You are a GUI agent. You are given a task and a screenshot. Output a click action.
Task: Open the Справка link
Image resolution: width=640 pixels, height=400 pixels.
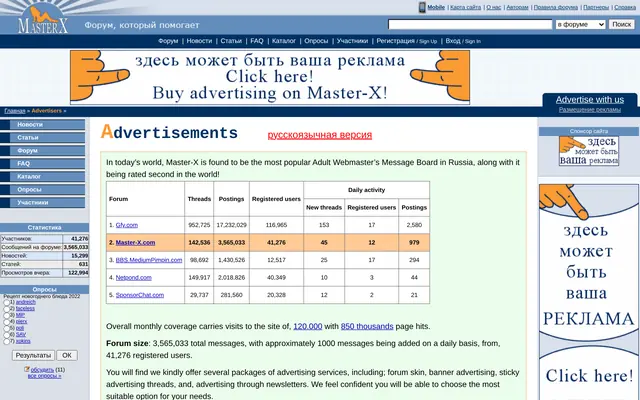pos(625,7)
